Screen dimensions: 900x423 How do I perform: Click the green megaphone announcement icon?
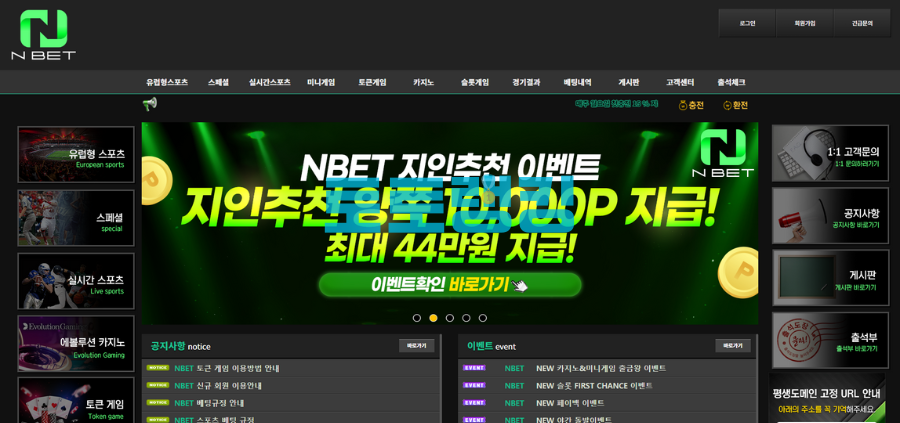(150, 104)
